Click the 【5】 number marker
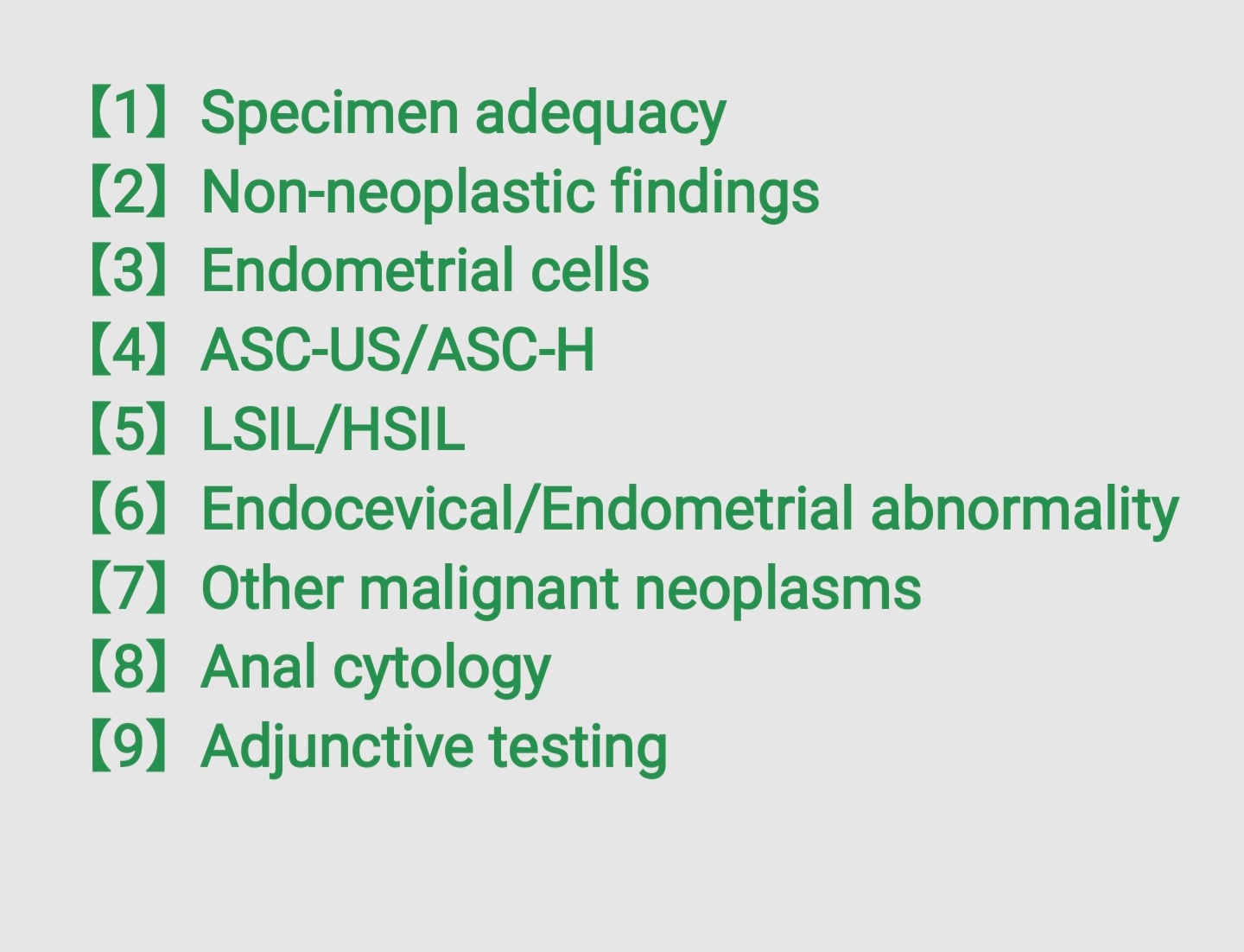 [129, 428]
